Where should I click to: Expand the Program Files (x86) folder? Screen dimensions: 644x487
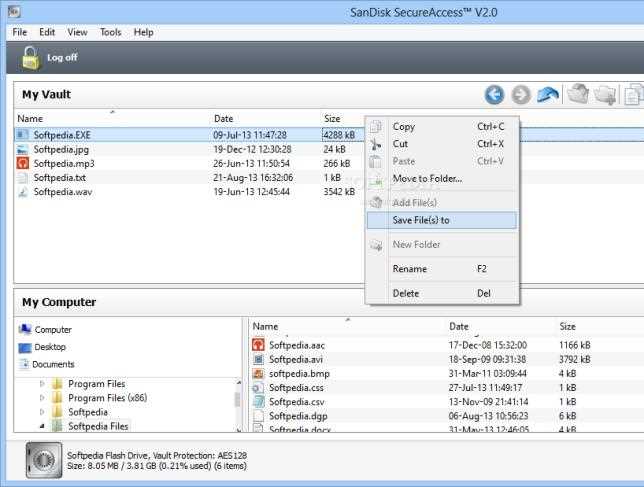(42, 398)
